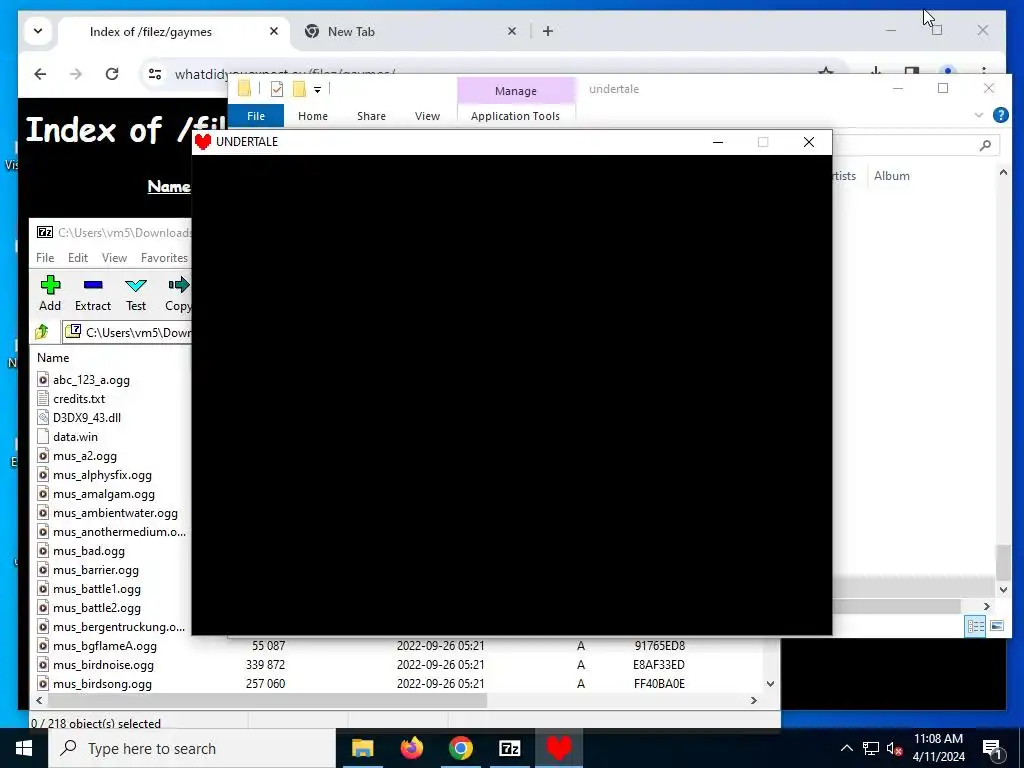The image size is (1024, 768).
Task: Close the New Tab Chrome tab
Action: tap(512, 31)
